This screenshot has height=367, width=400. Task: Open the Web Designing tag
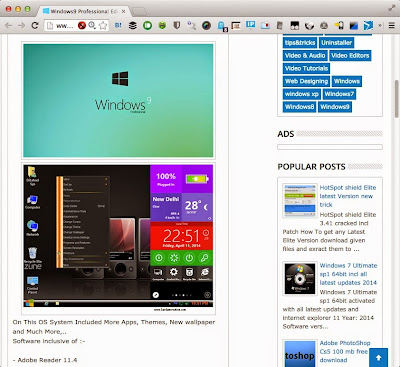(x=306, y=81)
